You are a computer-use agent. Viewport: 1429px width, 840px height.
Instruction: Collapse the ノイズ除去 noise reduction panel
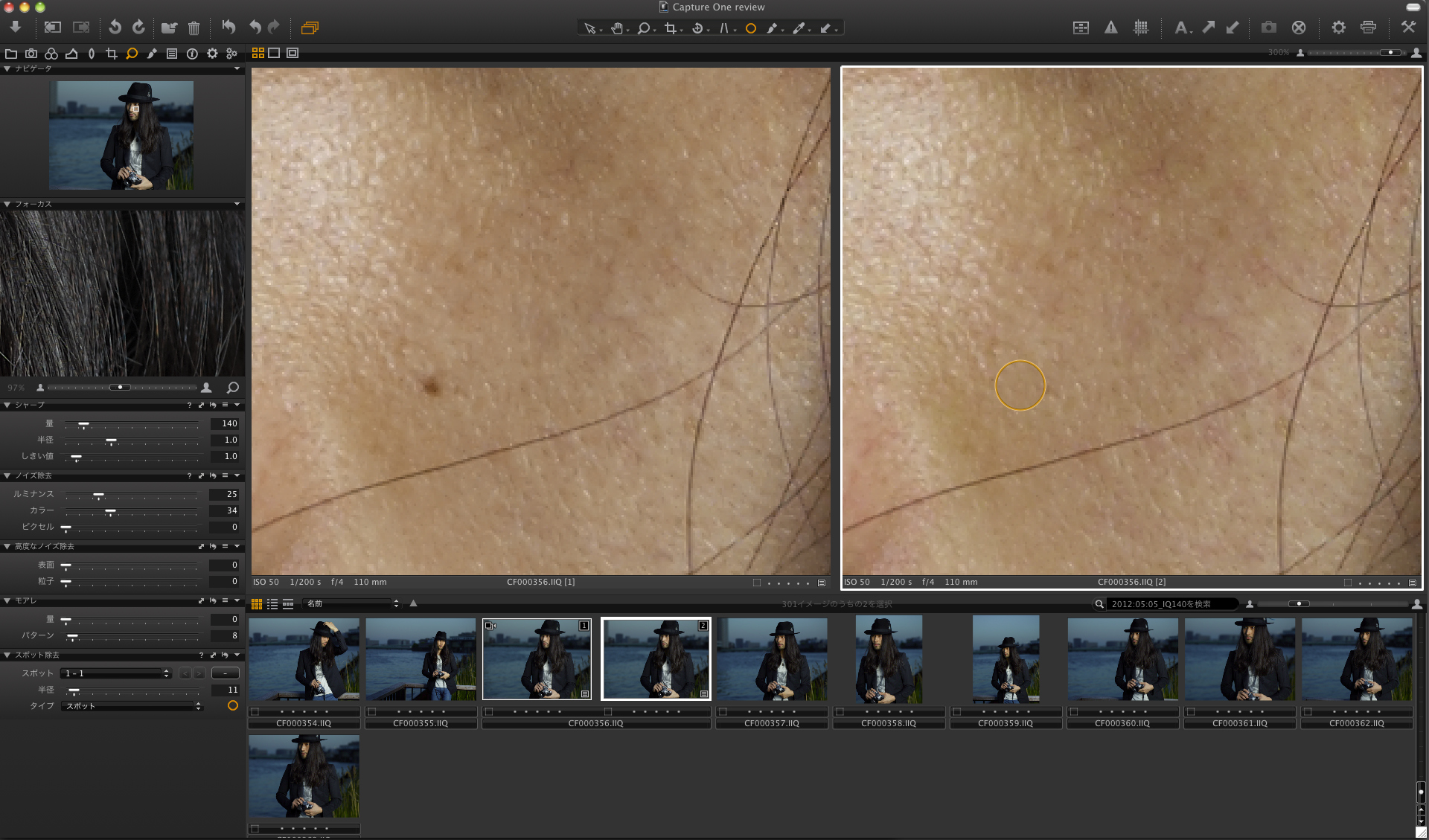7,475
